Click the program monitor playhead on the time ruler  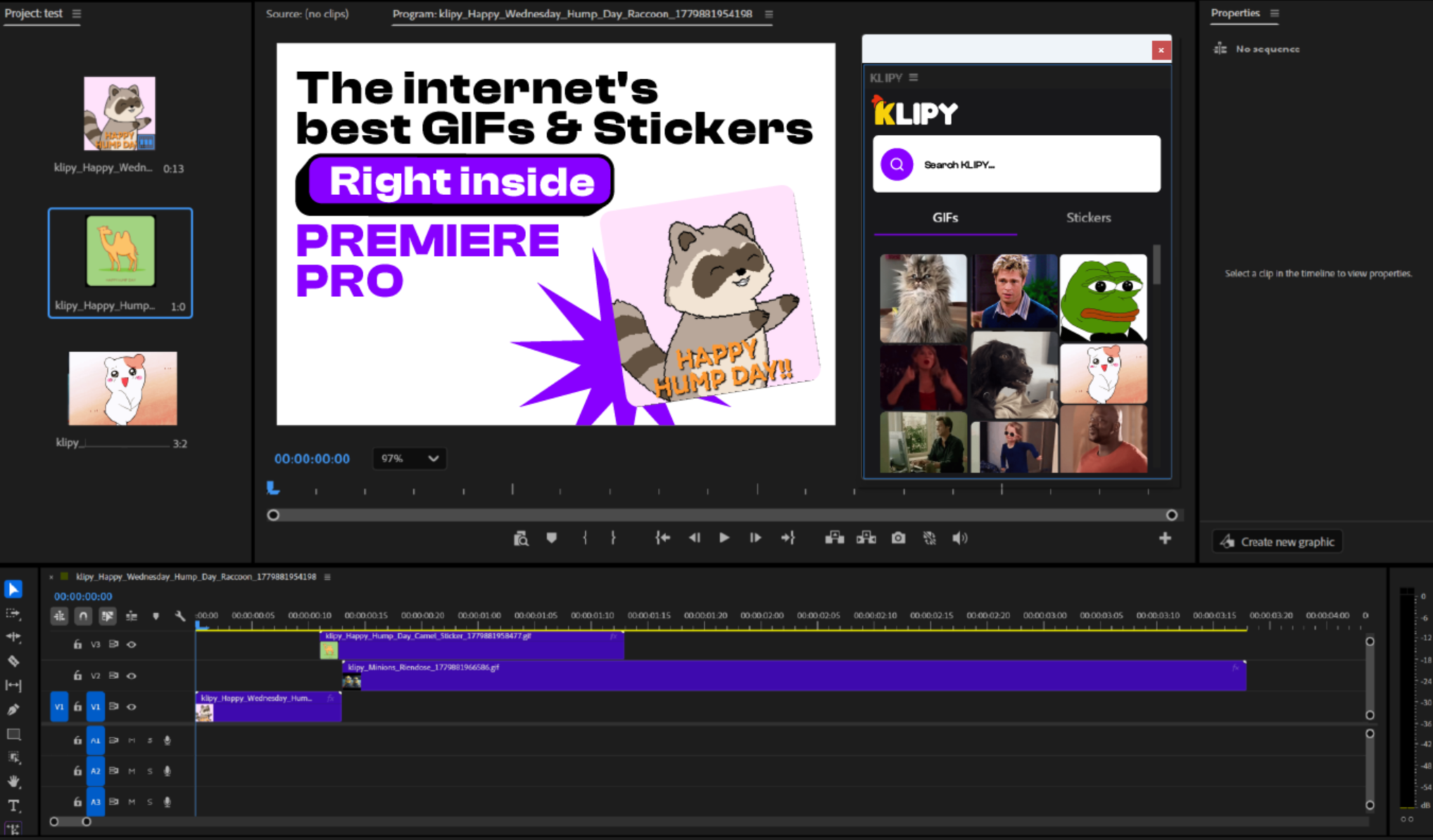(x=272, y=488)
